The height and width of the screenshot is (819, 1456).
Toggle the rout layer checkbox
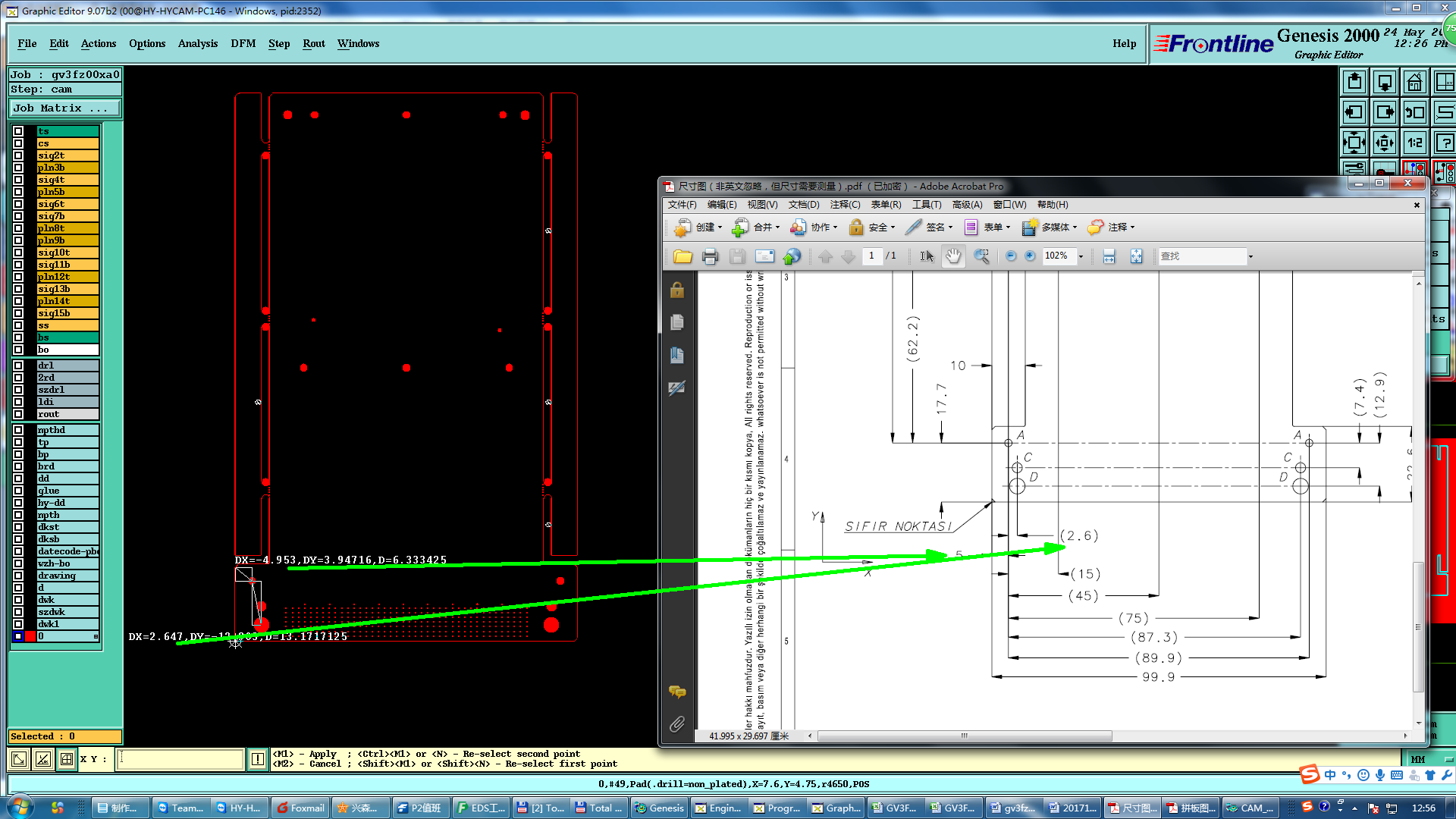pyautogui.click(x=18, y=414)
